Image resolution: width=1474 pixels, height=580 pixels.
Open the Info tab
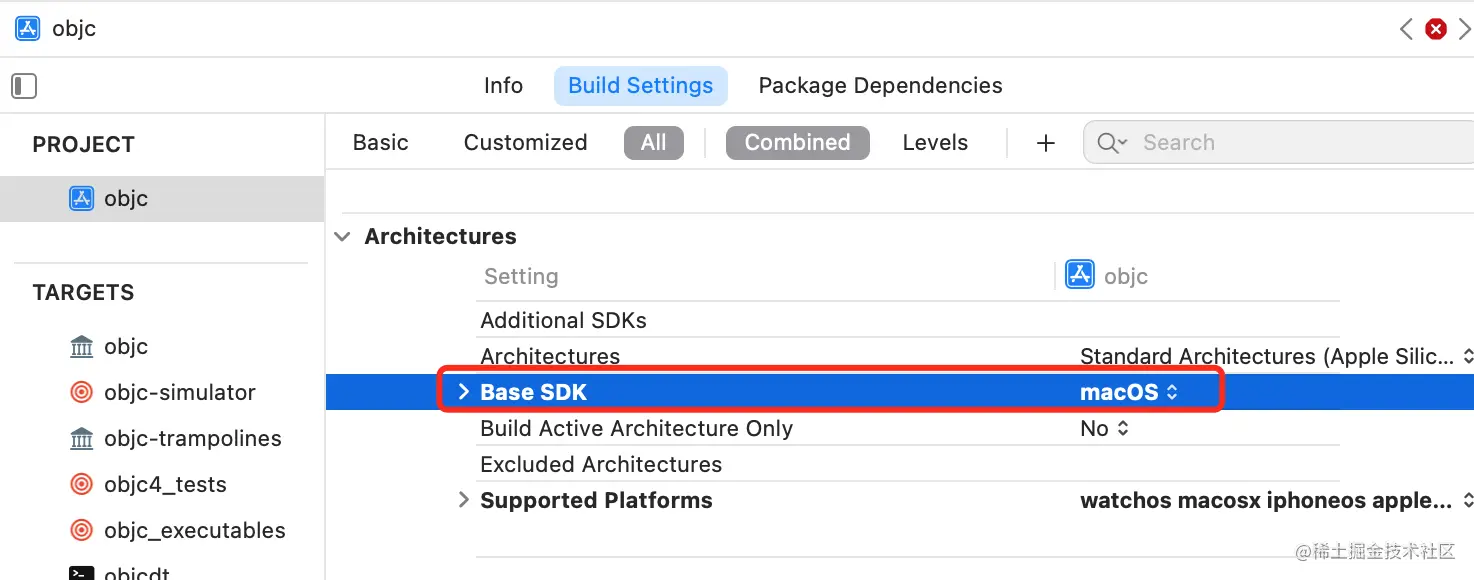[x=503, y=86]
